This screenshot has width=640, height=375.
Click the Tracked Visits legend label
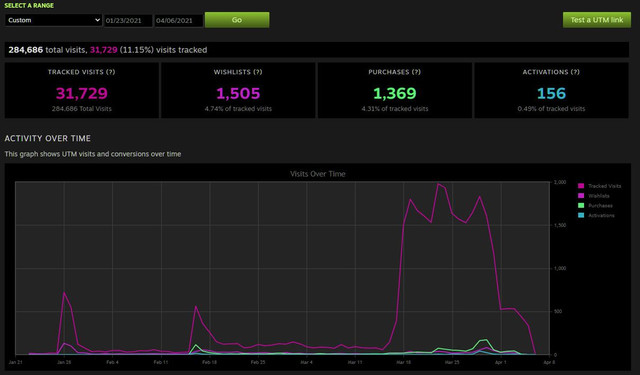[604, 186]
